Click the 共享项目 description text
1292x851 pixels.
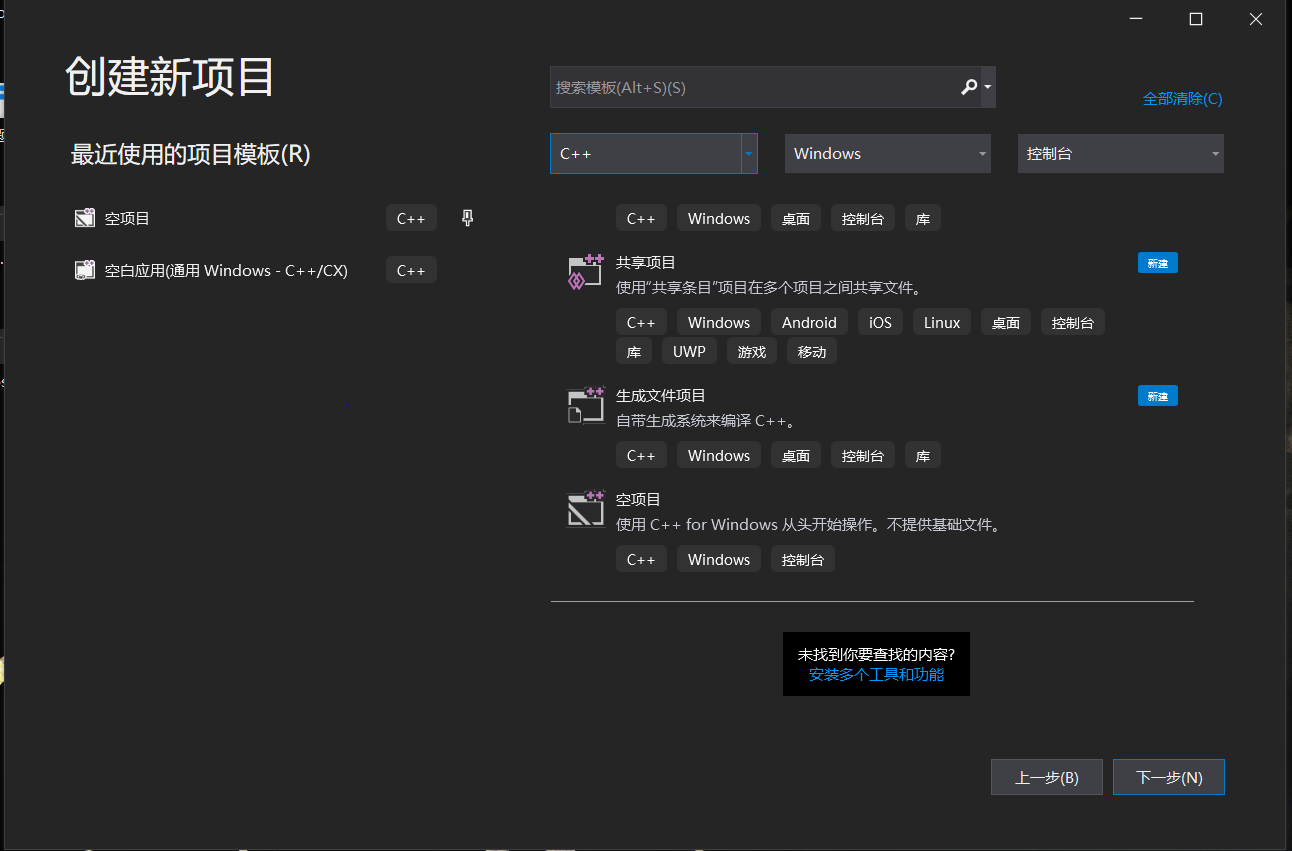pos(769,288)
